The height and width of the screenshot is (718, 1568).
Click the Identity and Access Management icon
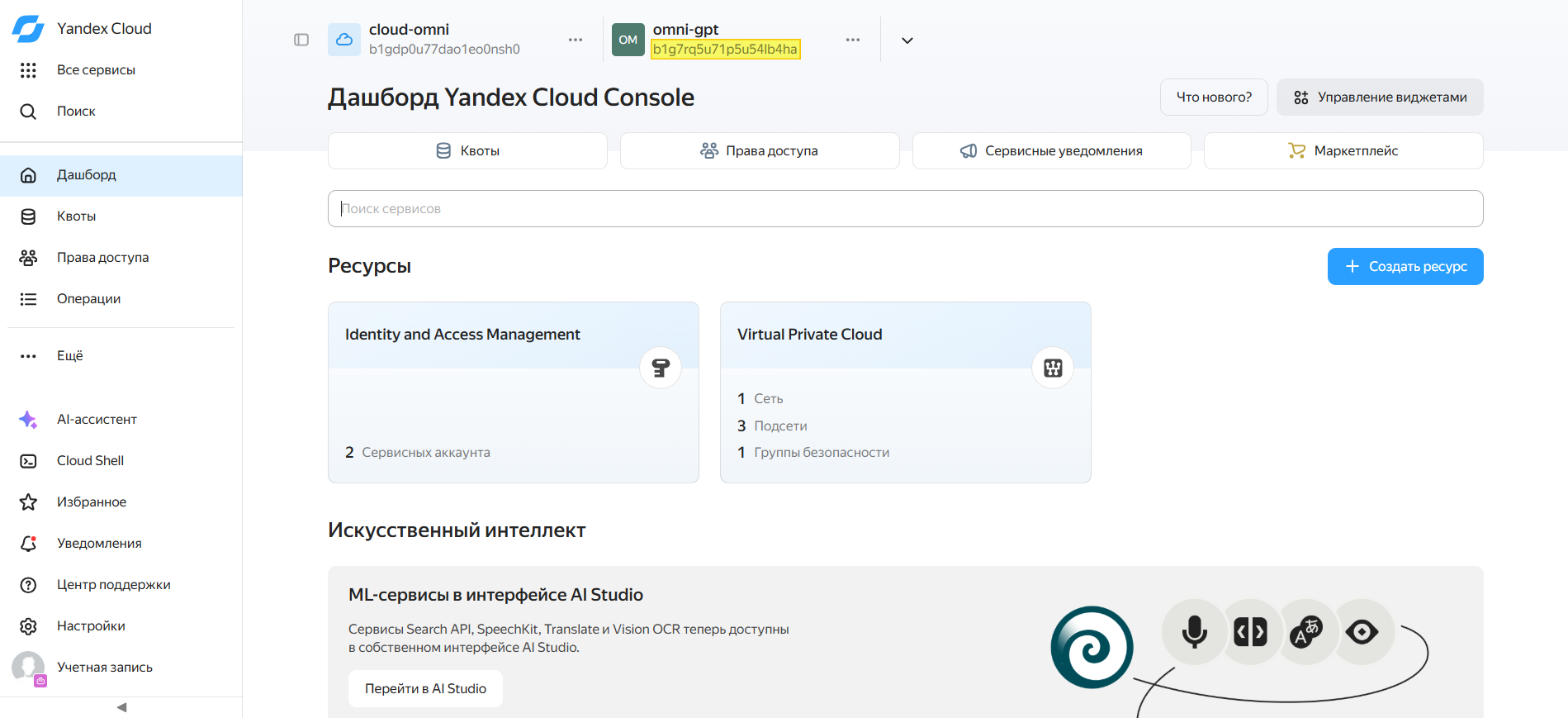(661, 368)
